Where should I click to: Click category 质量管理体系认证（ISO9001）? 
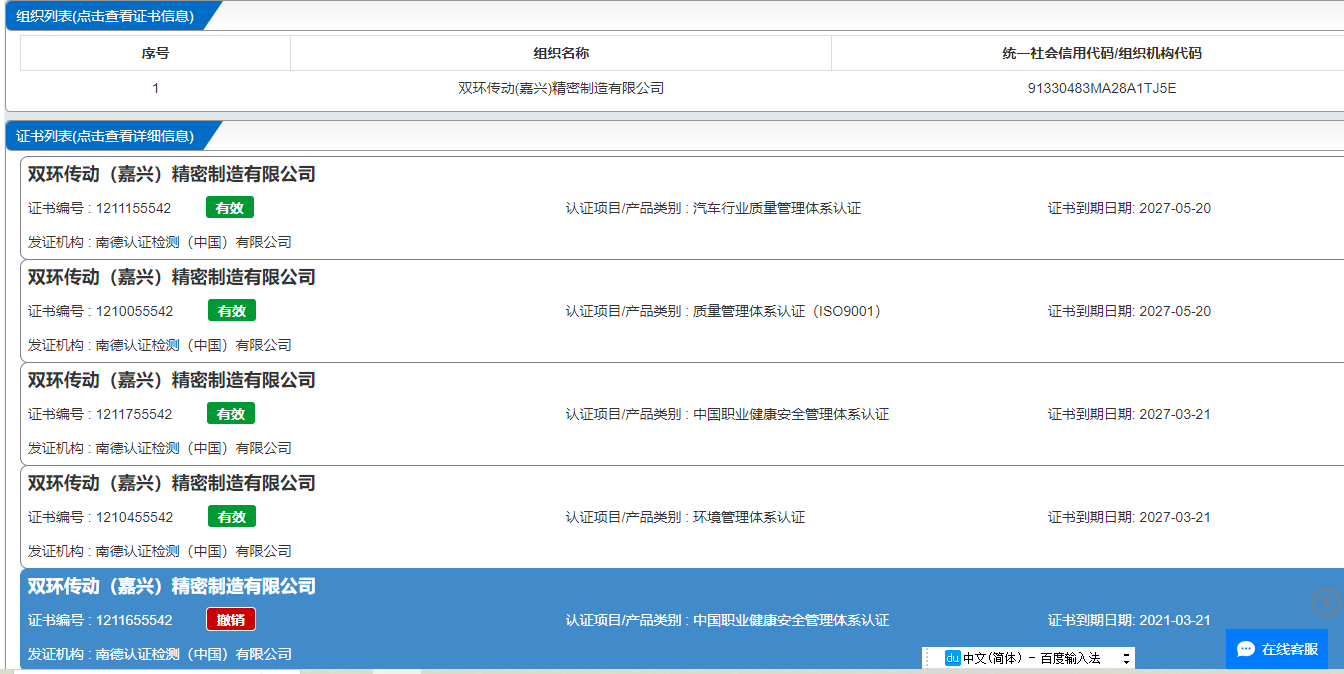coord(787,312)
